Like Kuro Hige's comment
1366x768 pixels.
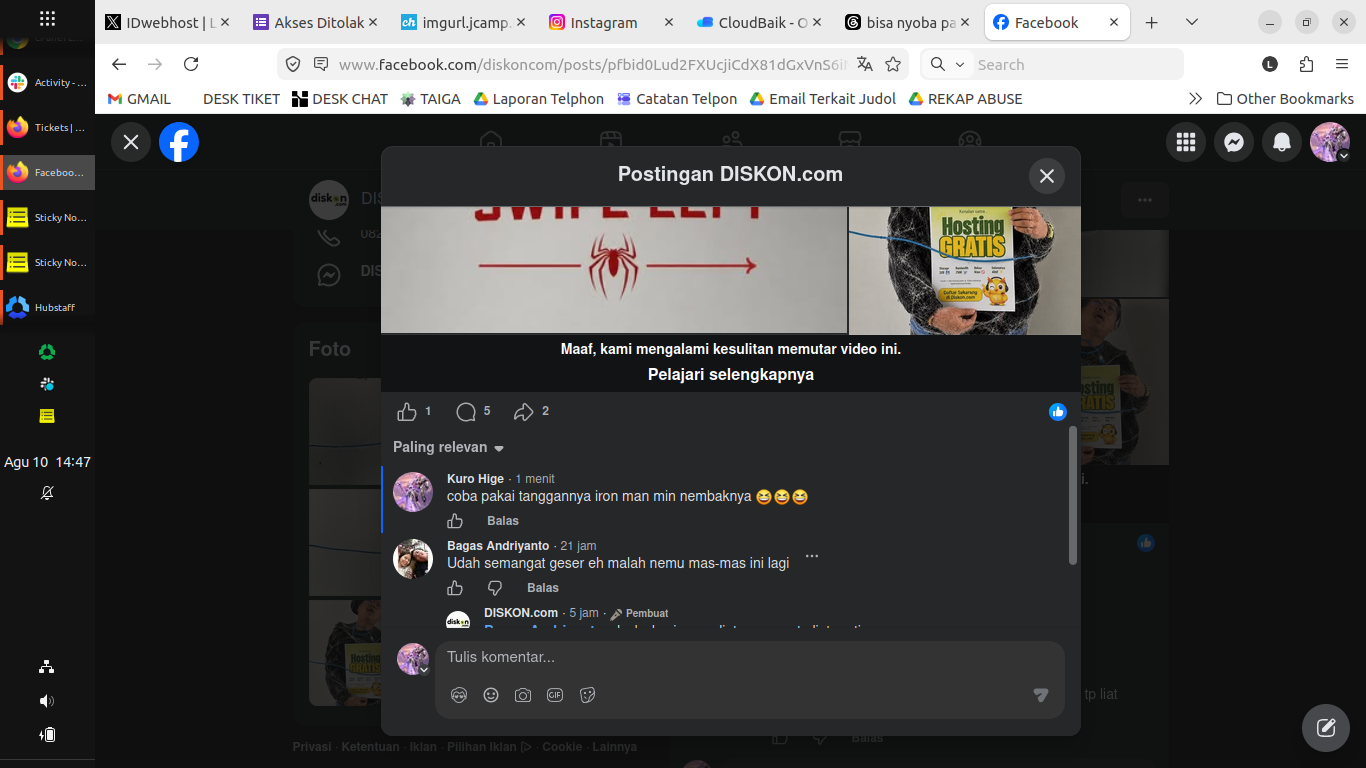click(455, 521)
